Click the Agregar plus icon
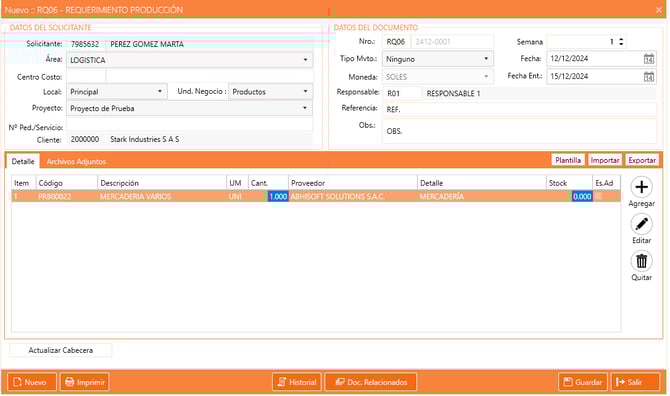This screenshot has width=670, height=396. pyautogui.click(x=641, y=187)
